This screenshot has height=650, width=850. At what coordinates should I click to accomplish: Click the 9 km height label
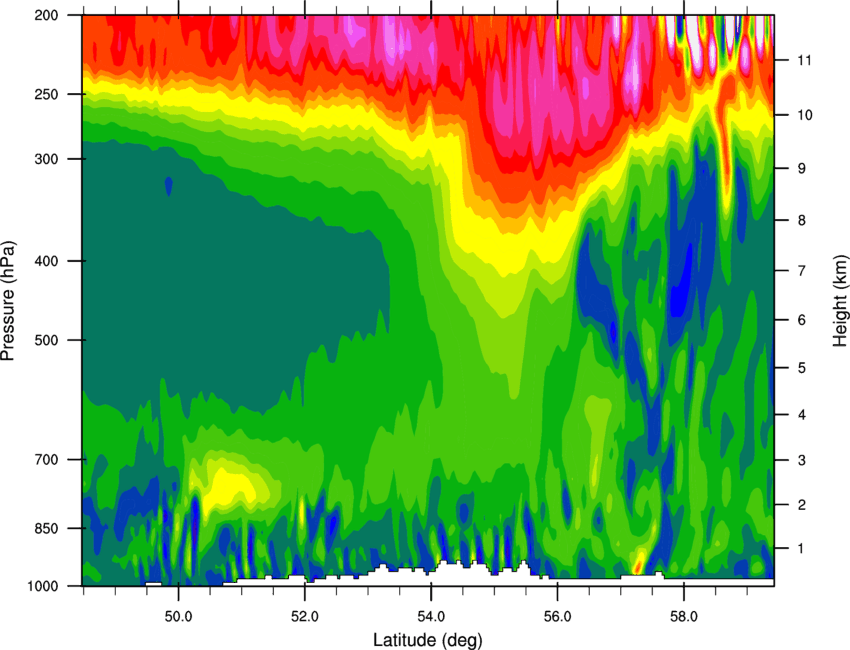tap(802, 169)
